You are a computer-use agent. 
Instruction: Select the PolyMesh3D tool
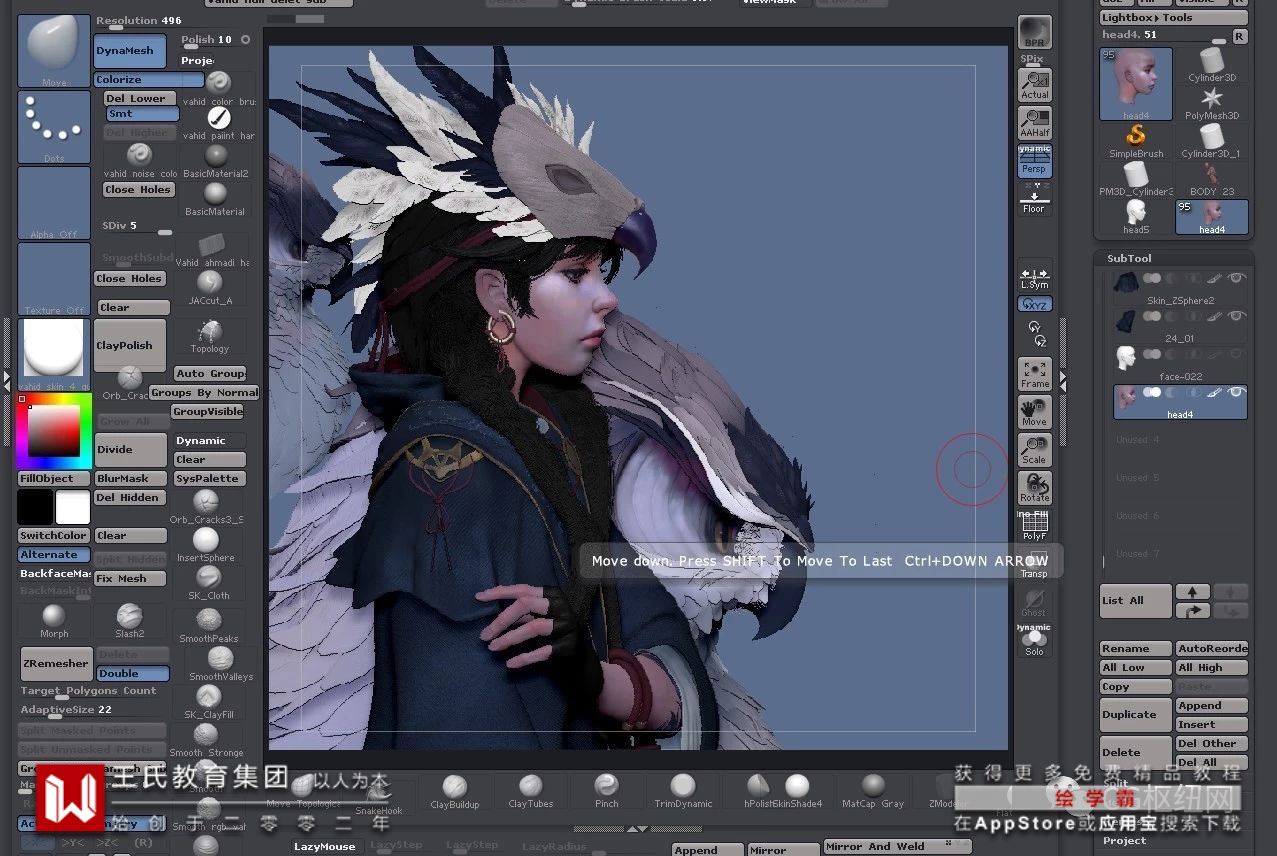(x=1212, y=103)
